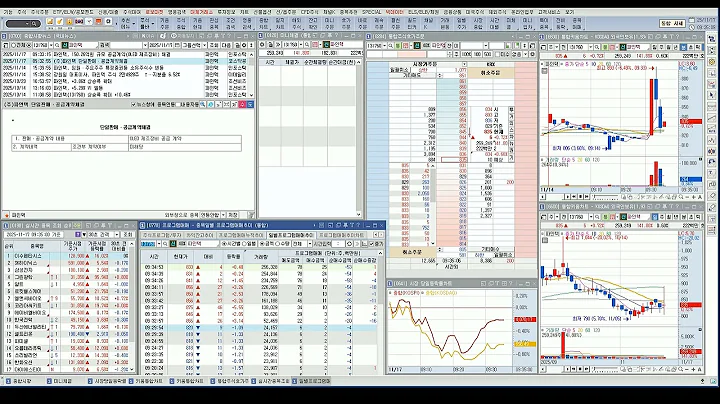720x404 pixels.
Task: Select the 삼성전자 row in the ranking list
Action: (69, 270)
